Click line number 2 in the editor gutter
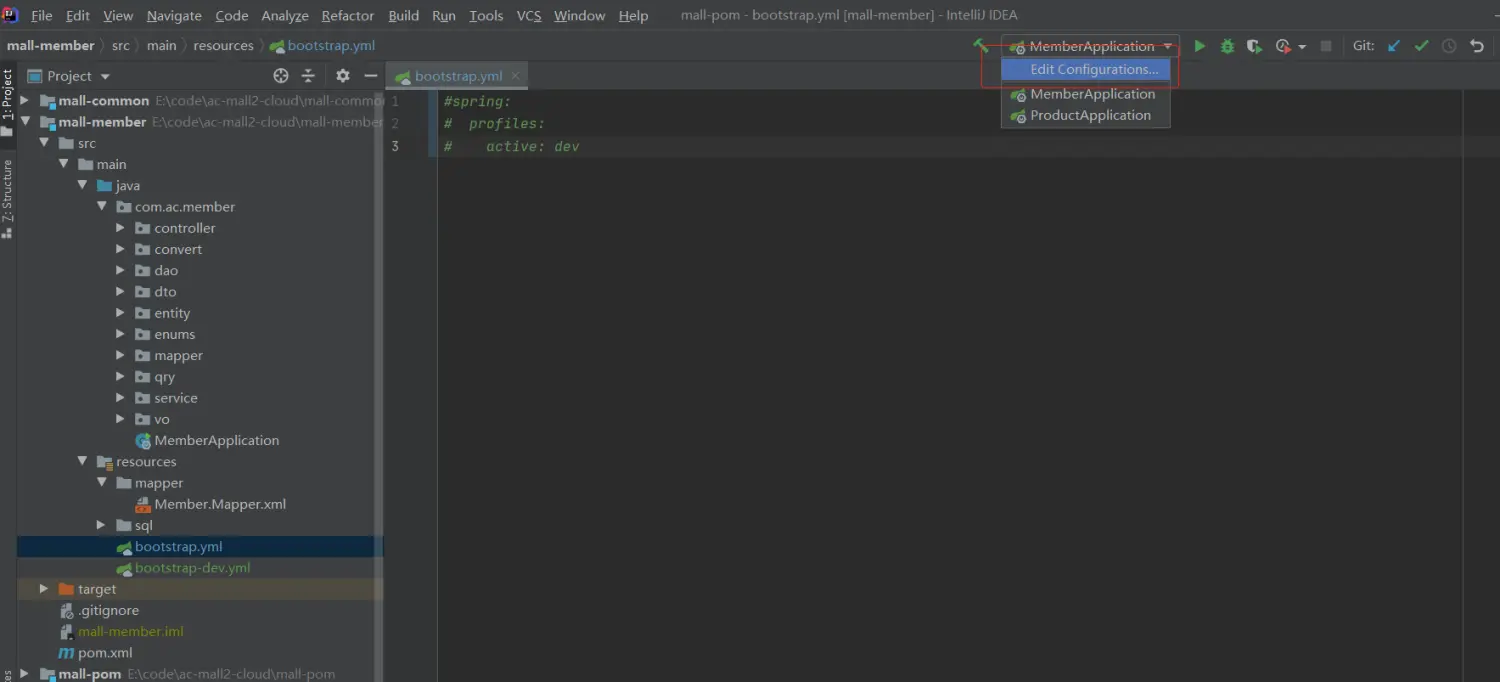 395,124
